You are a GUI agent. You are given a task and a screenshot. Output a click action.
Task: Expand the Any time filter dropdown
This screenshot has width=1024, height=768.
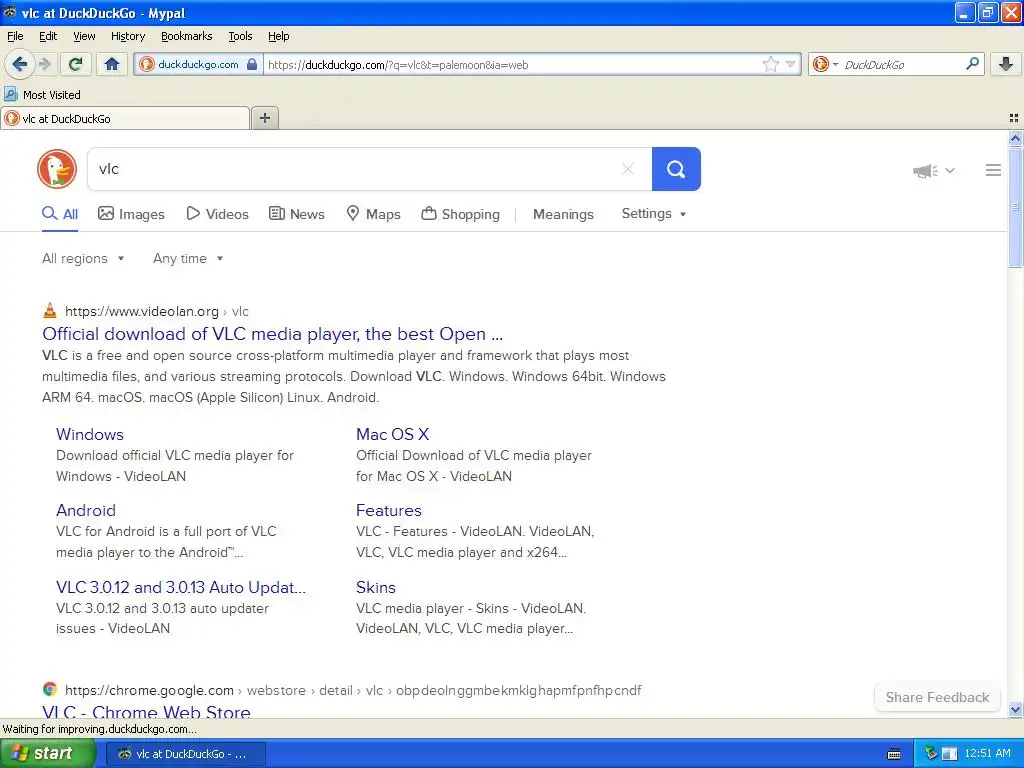tap(188, 259)
